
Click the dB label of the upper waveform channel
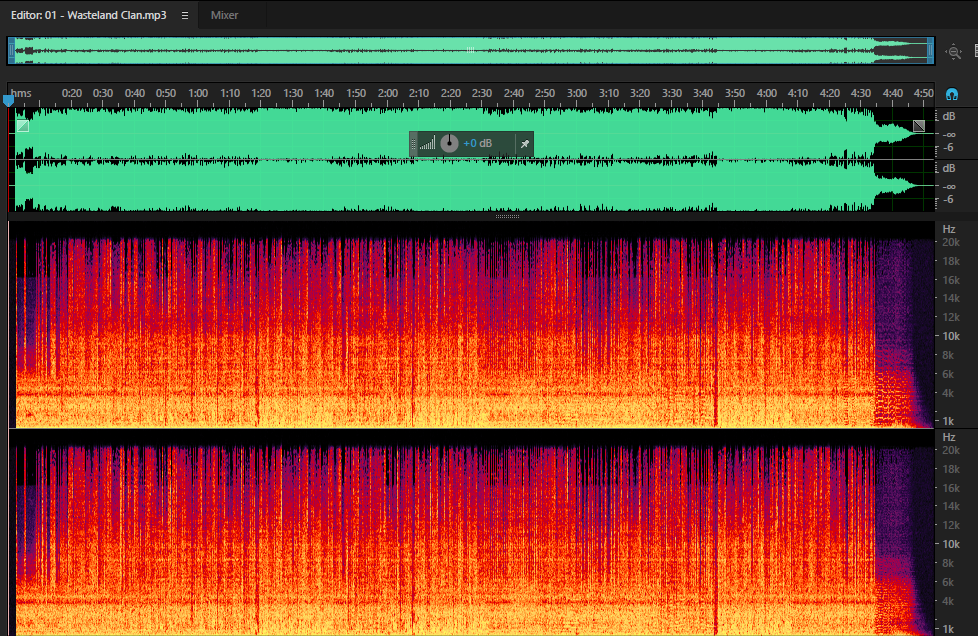pyautogui.click(x=949, y=116)
